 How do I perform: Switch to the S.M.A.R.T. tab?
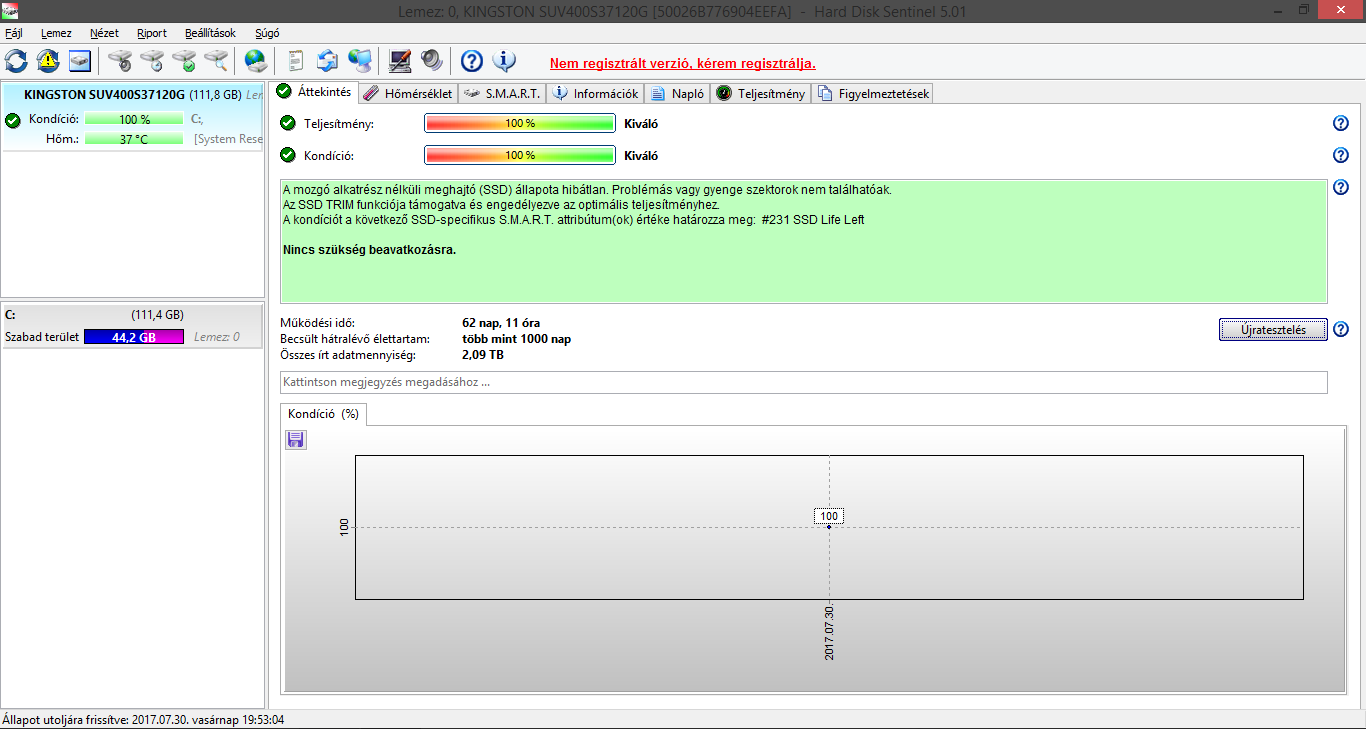point(501,94)
